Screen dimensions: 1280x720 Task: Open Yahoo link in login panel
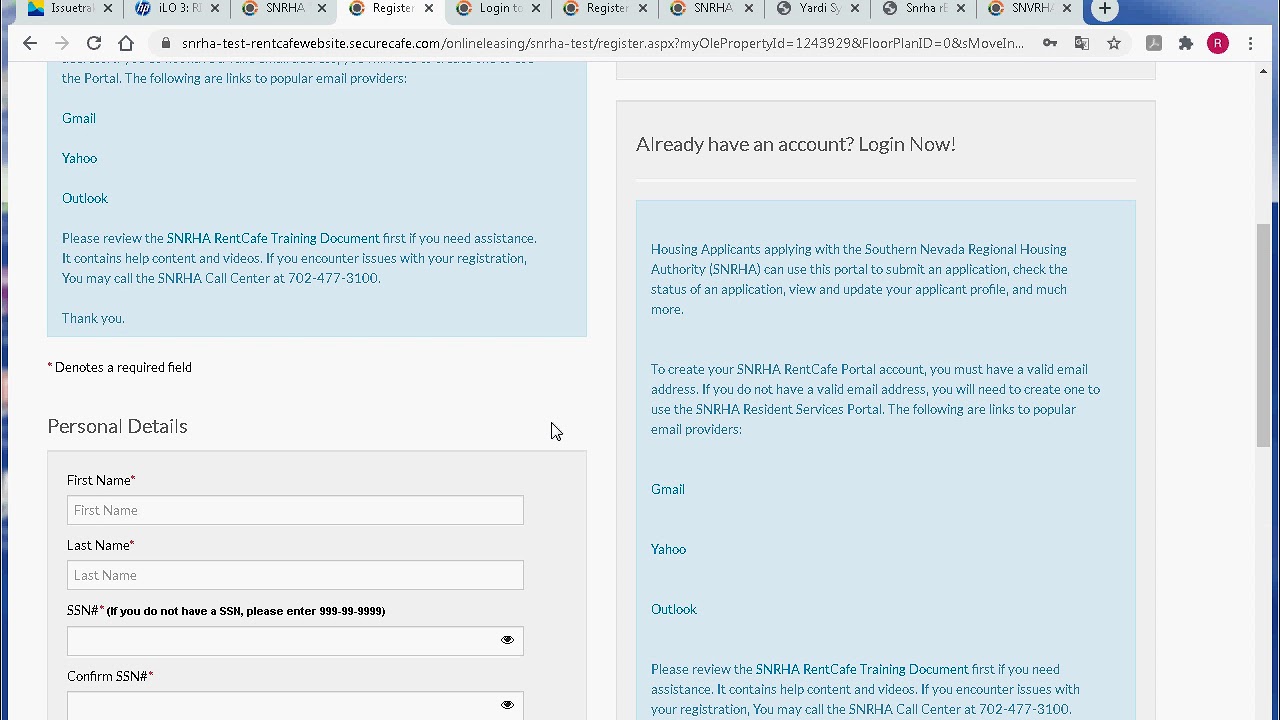click(x=669, y=549)
